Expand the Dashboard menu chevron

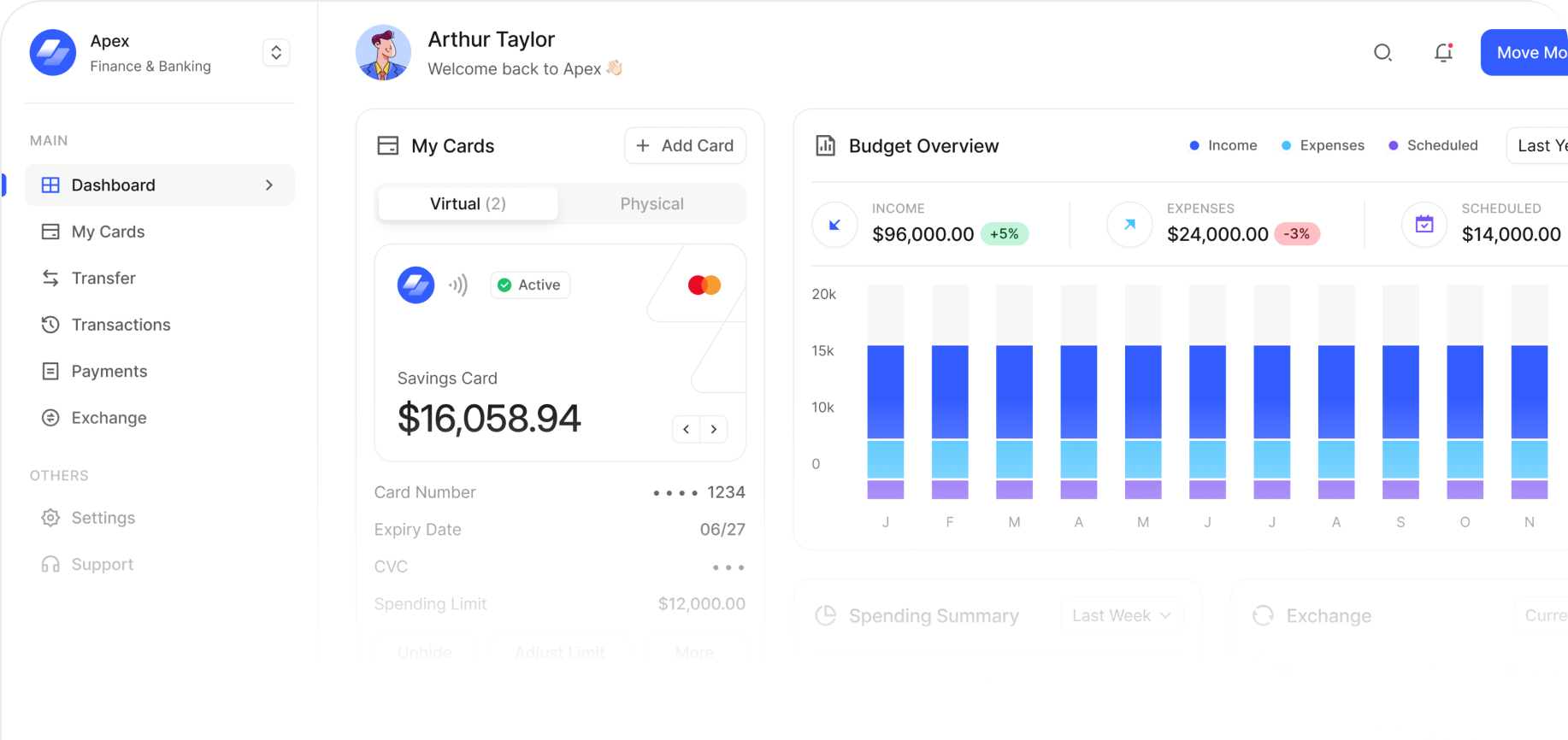[x=269, y=185]
